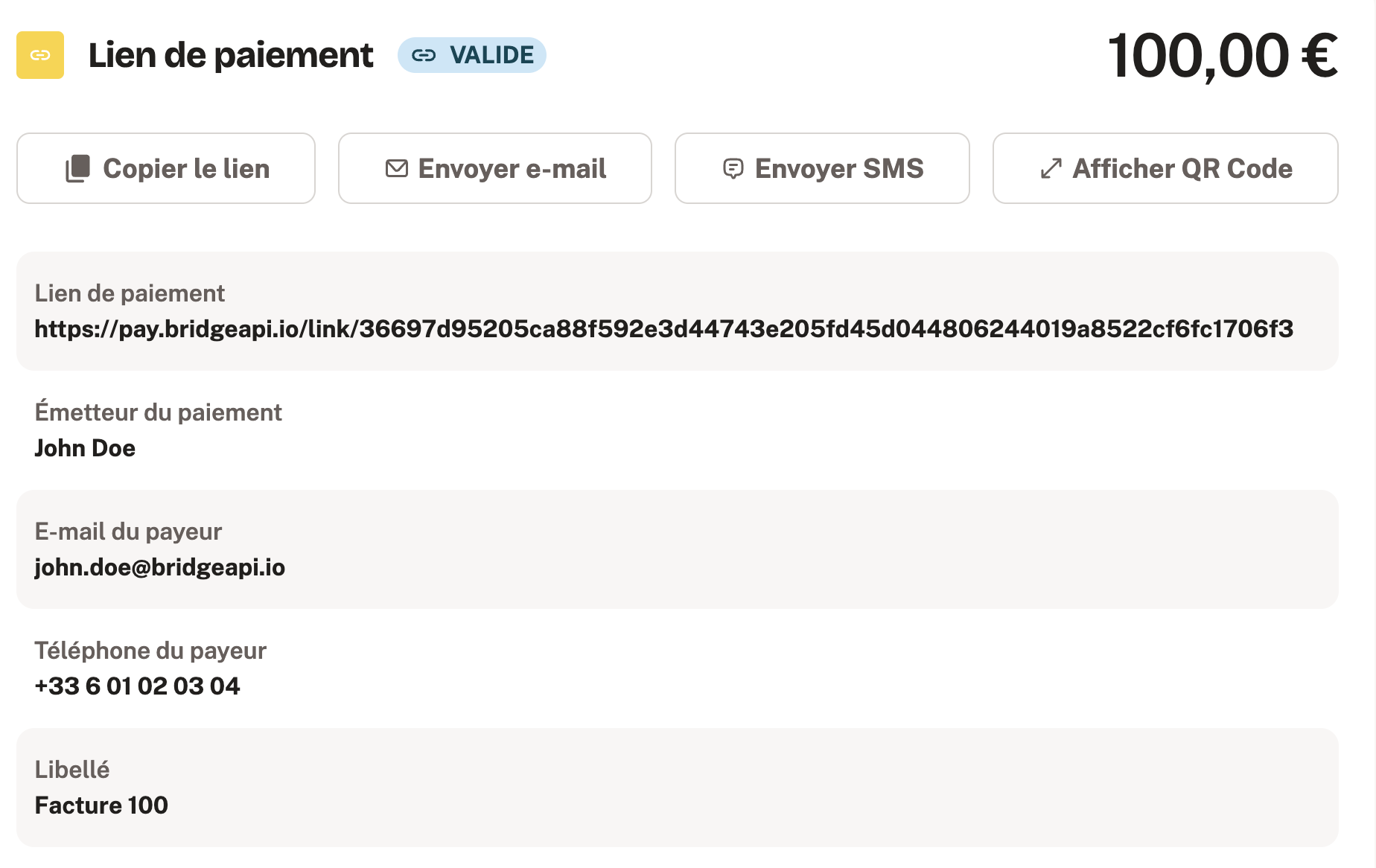Click the Libellé field heading
This screenshot has width=1376, height=868.
point(72,769)
